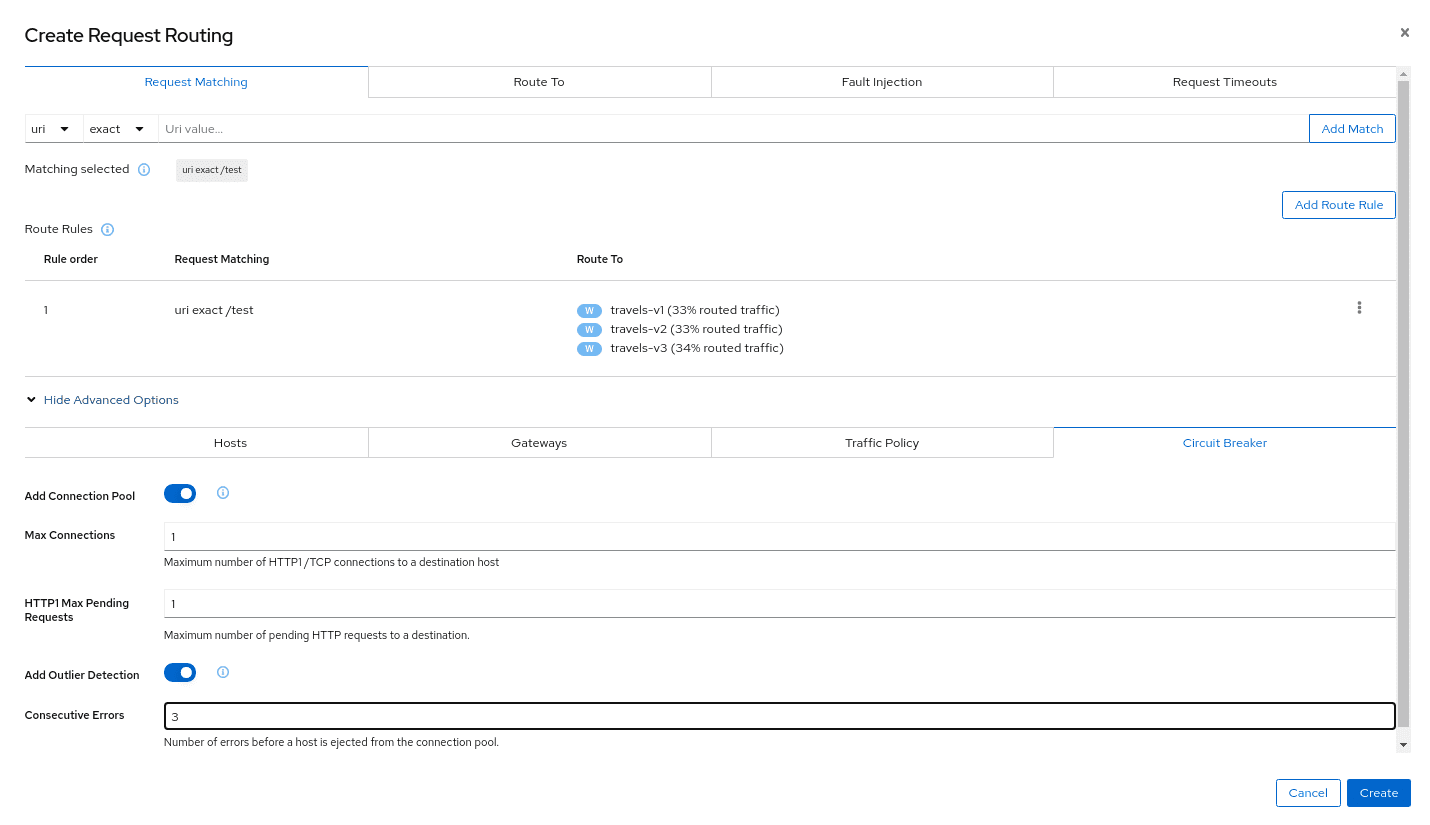
Task: Focus the Uri value input field
Action: pos(732,129)
